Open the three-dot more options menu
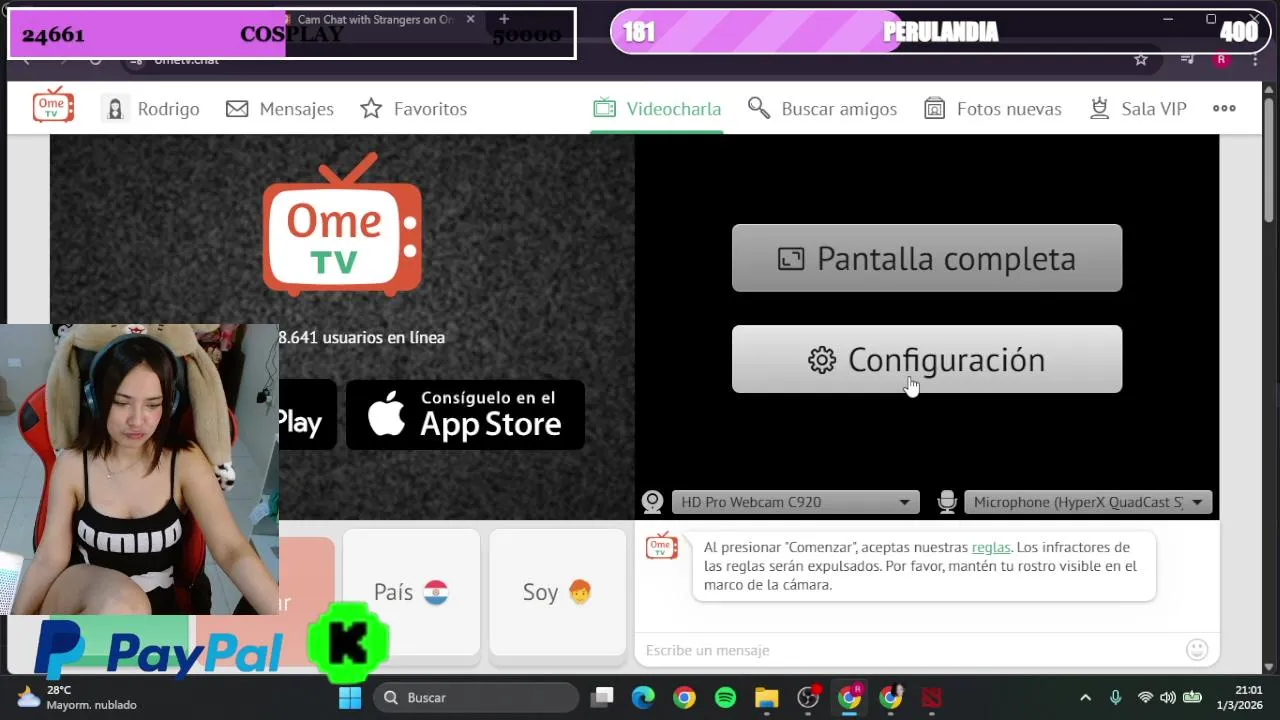The width and height of the screenshot is (1280, 720). (x=1224, y=109)
